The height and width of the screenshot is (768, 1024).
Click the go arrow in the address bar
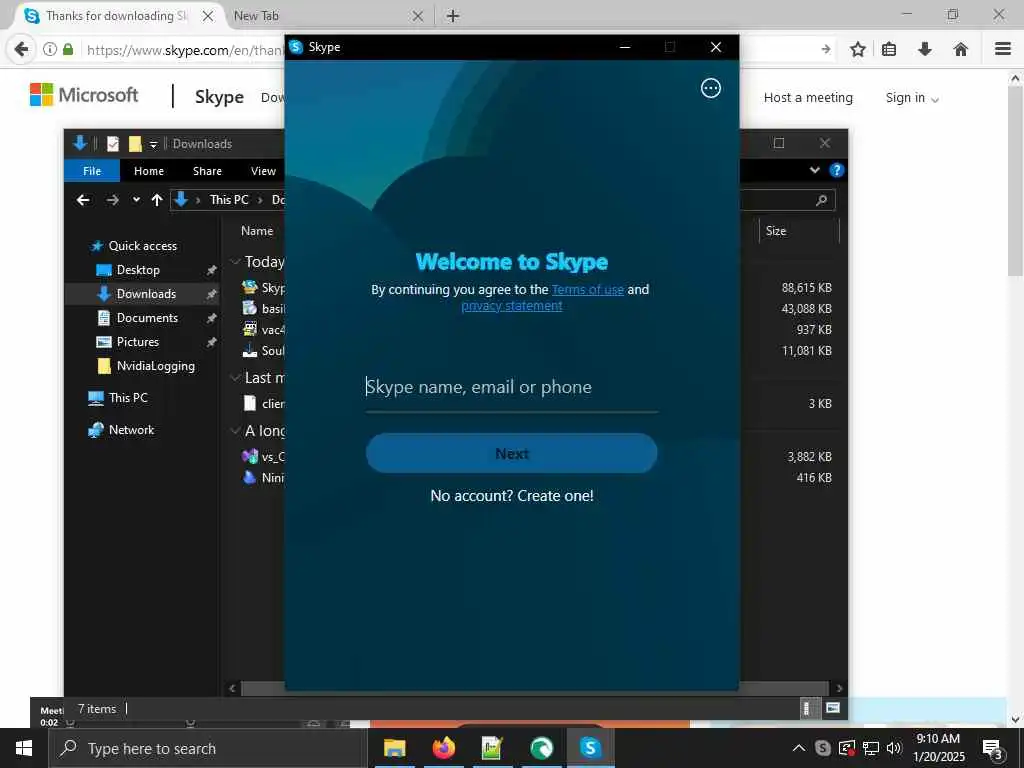pos(826,49)
